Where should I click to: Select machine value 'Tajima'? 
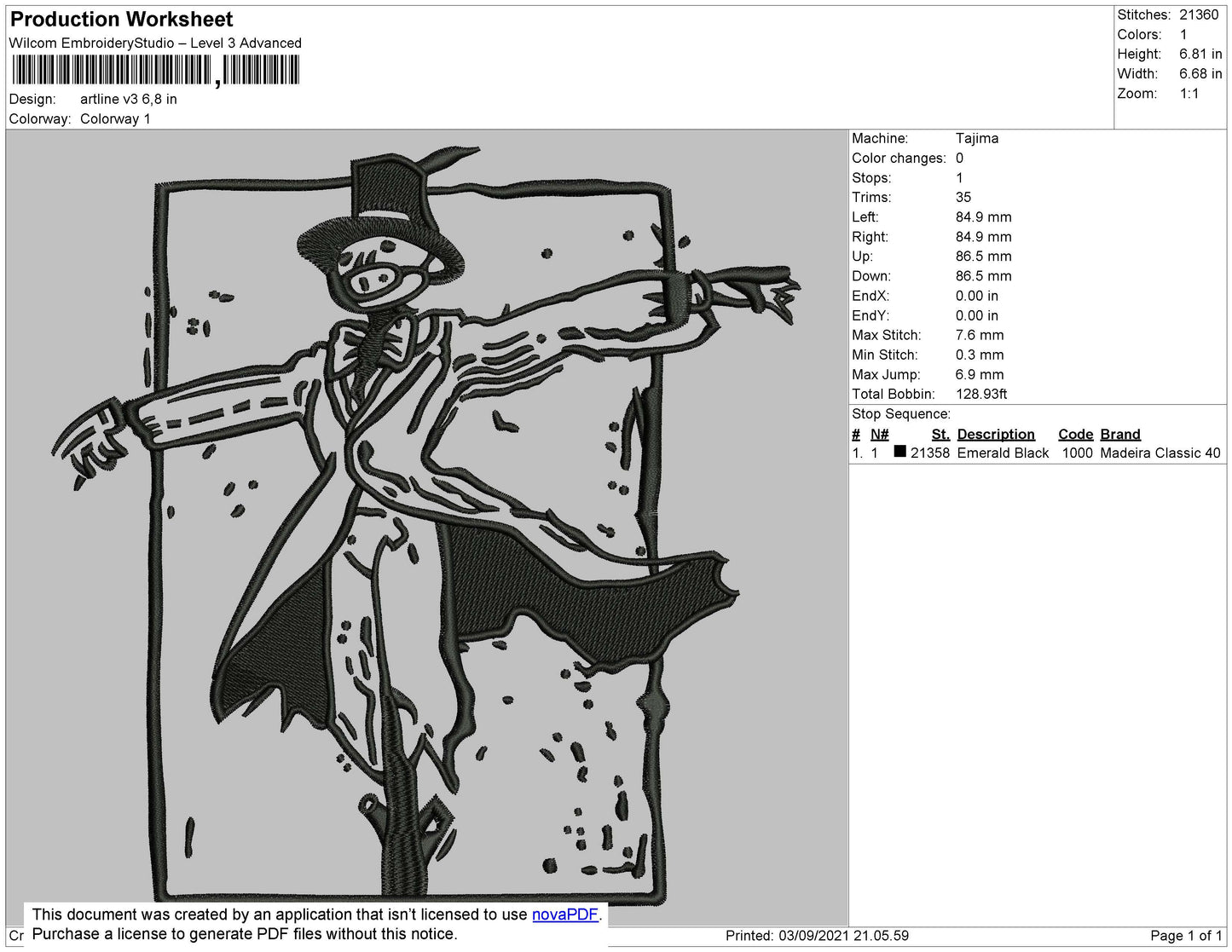coord(977,138)
